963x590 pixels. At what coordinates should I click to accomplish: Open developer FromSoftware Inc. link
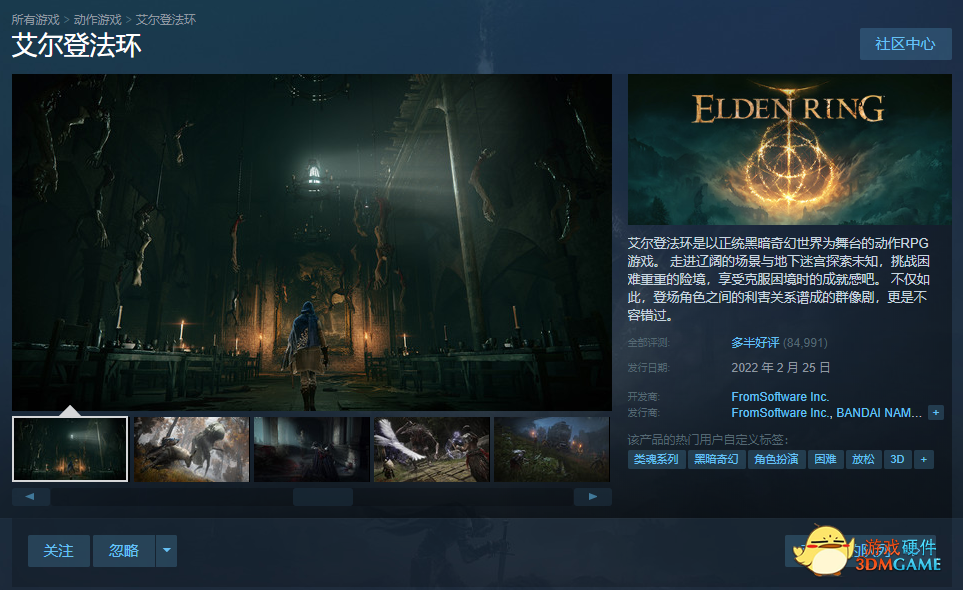coord(780,397)
